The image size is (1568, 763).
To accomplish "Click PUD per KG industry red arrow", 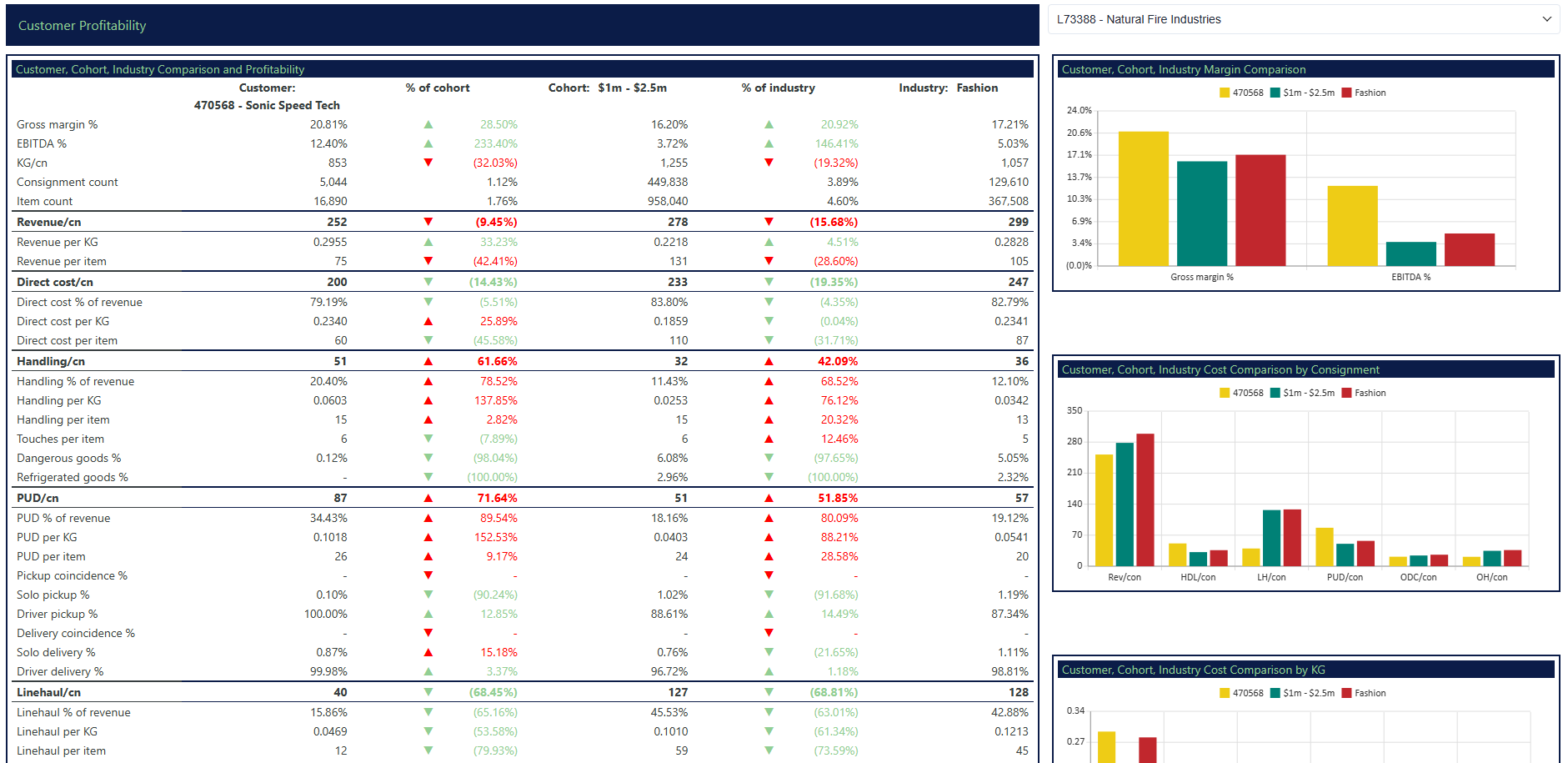I will pyautogui.click(x=769, y=537).
